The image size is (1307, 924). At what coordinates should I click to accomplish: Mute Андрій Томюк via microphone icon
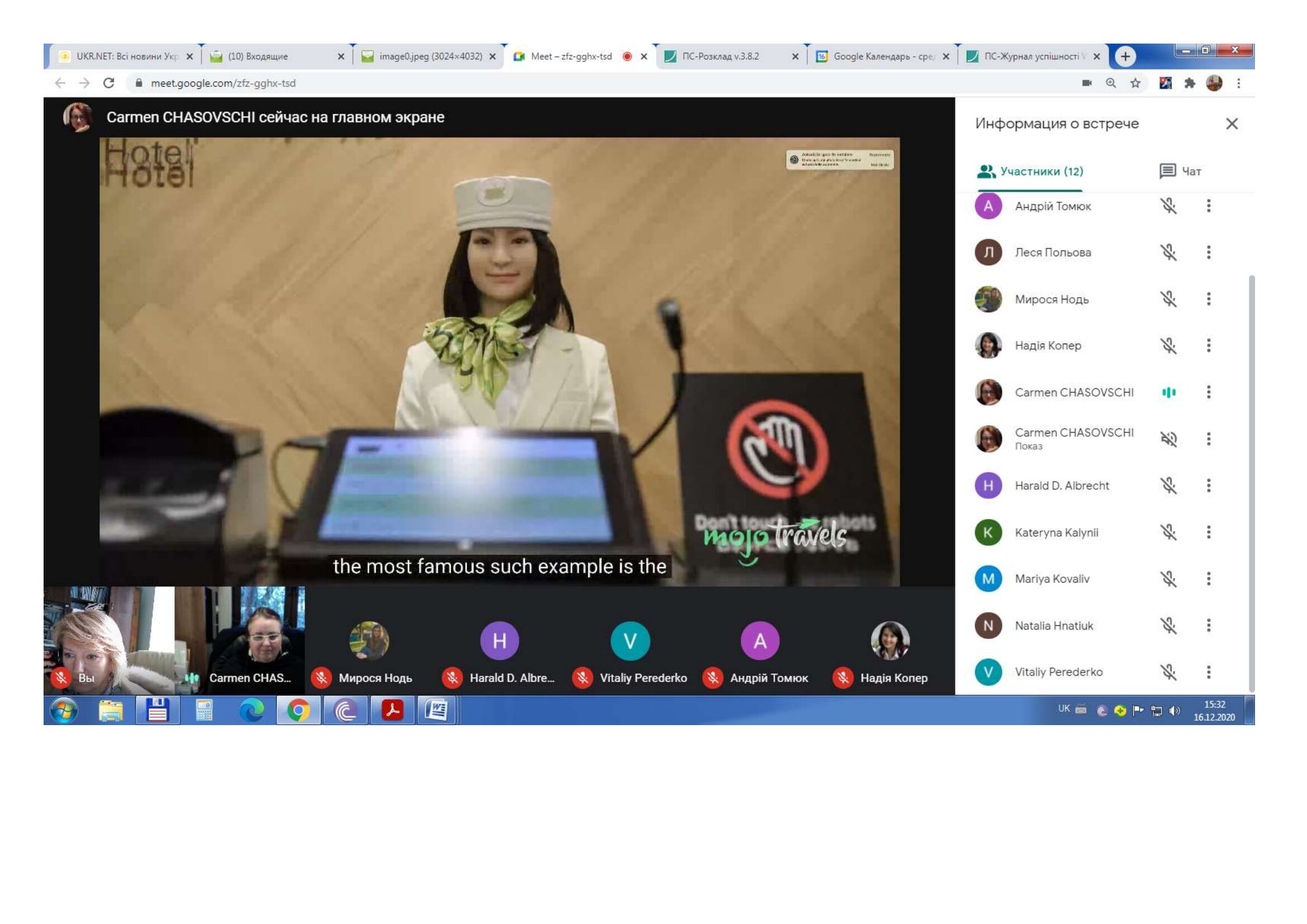click(x=1168, y=206)
